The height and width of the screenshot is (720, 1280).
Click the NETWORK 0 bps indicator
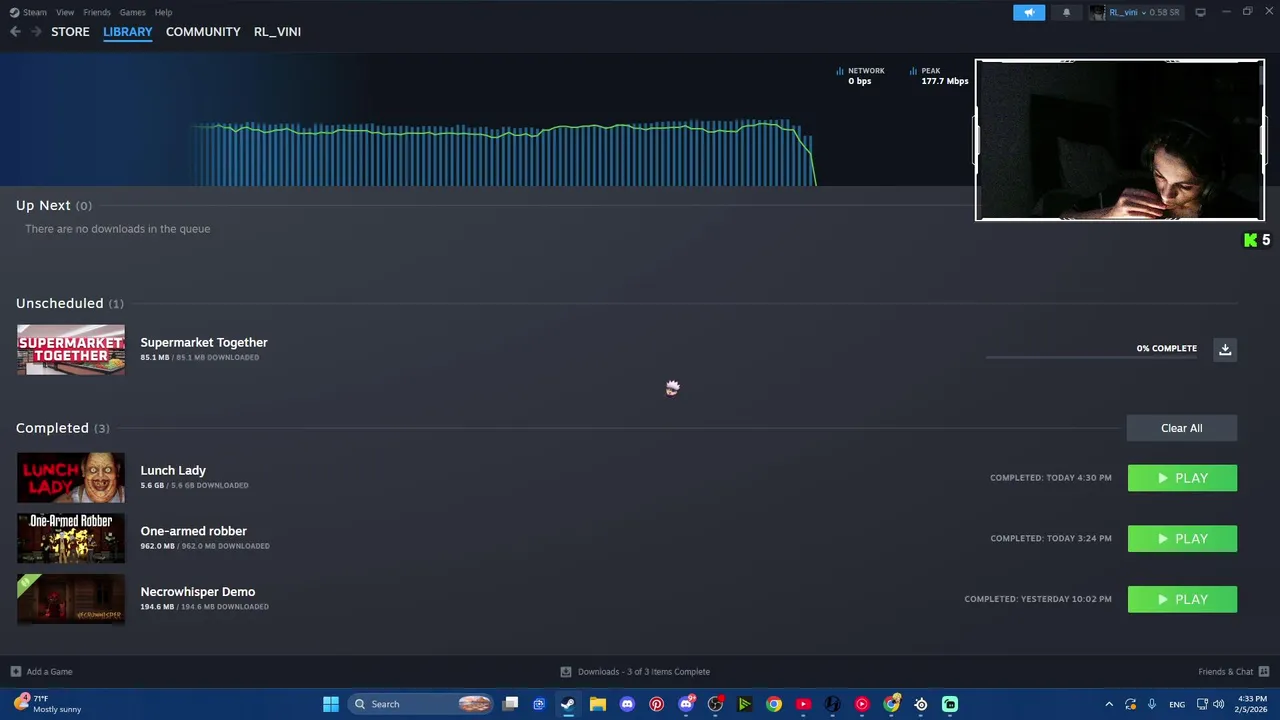pos(860,76)
